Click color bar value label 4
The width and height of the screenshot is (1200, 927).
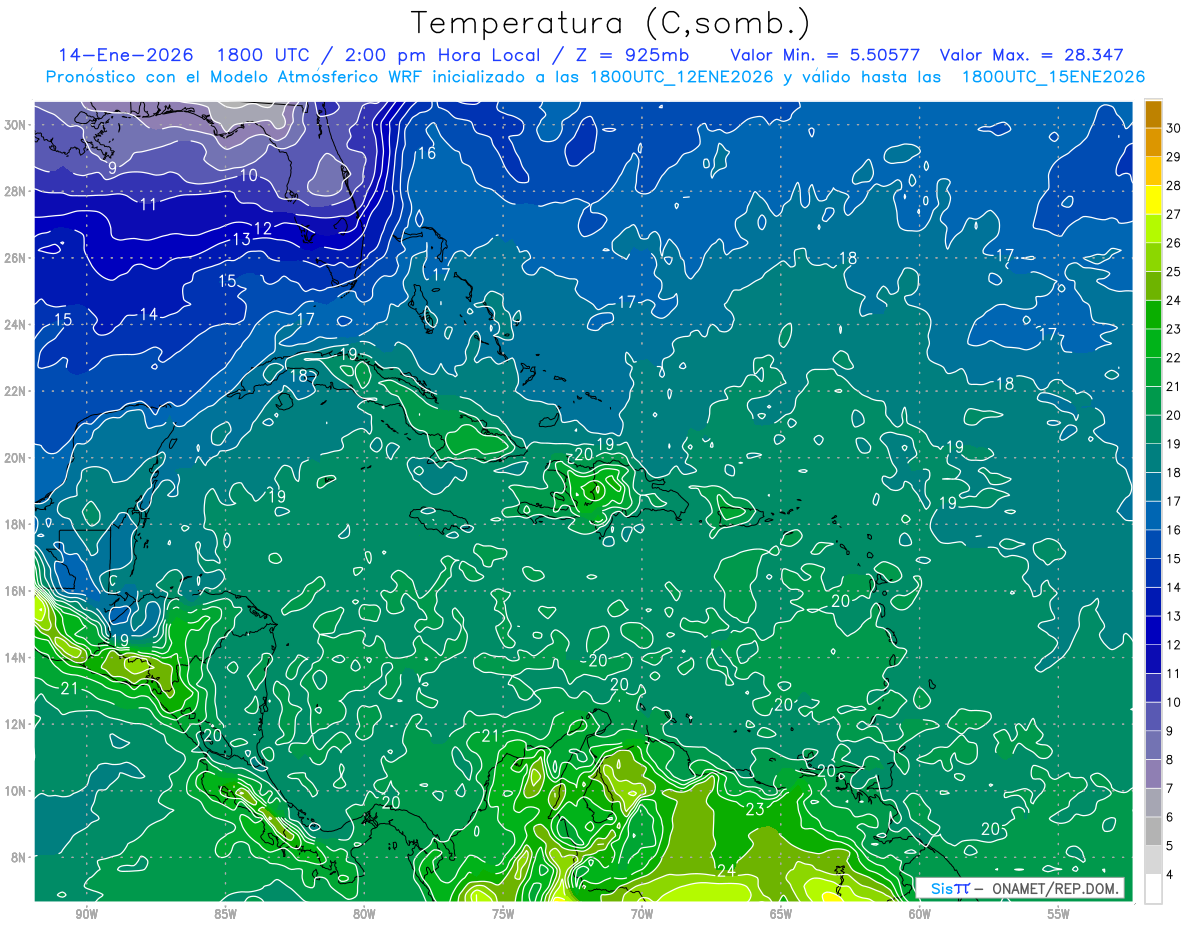tap(1171, 874)
